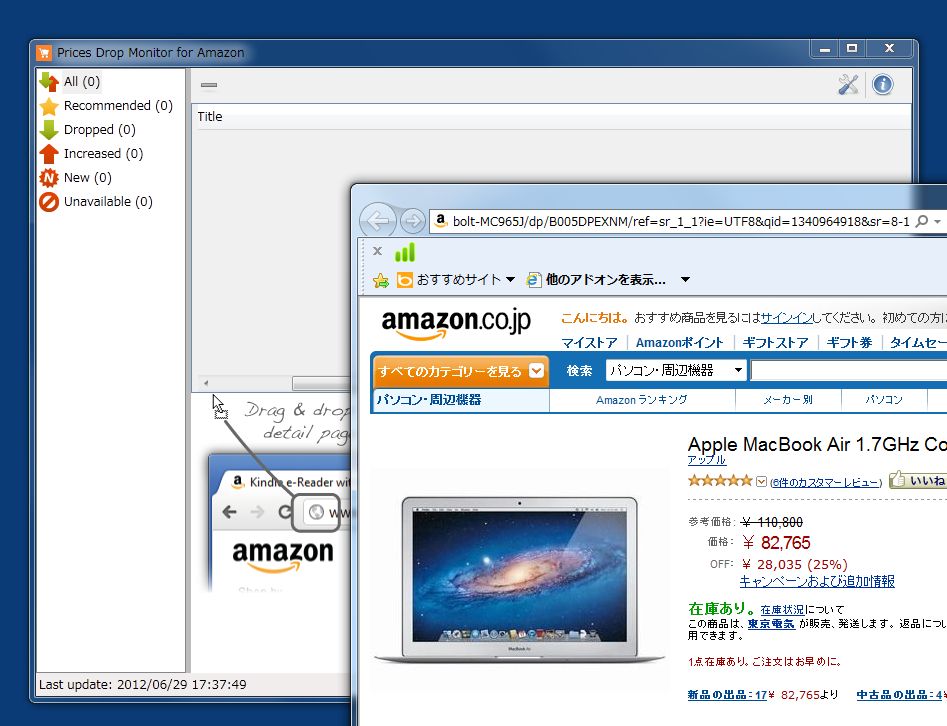Open settings via wrench and screwdriver icon
Viewport: 947px width, 726px height.
pos(848,85)
